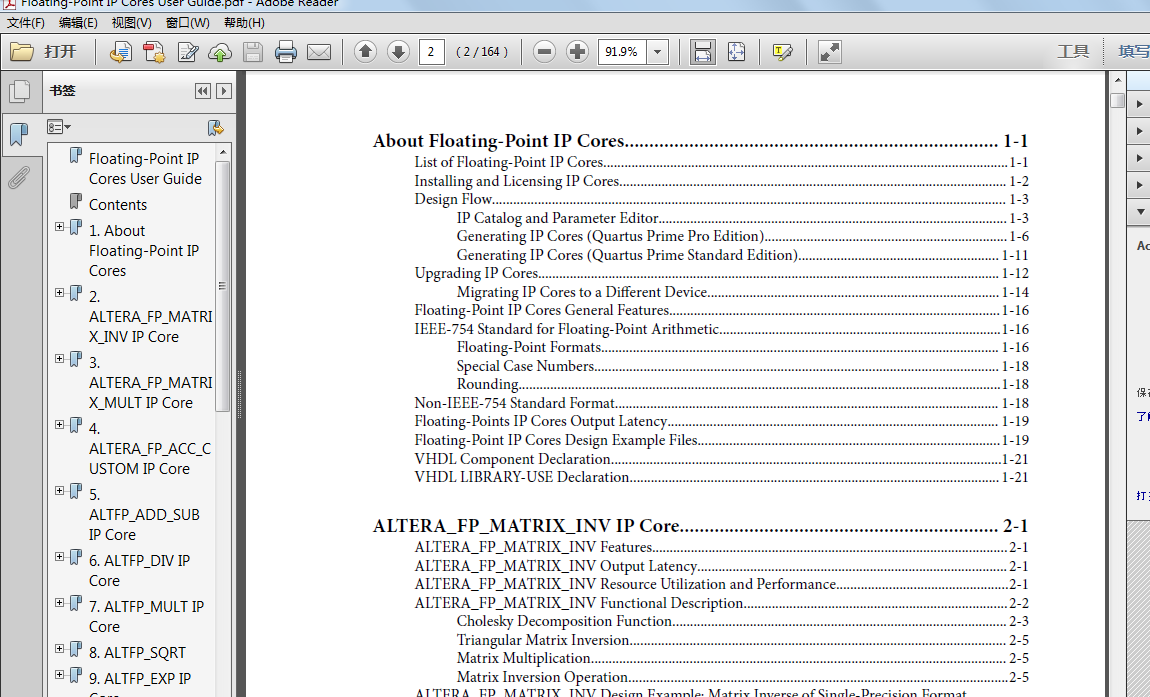The height and width of the screenshot is (697, 1150).
Task: Click the Special Case Numbers contents entry
Action: (x=742, y=365)
